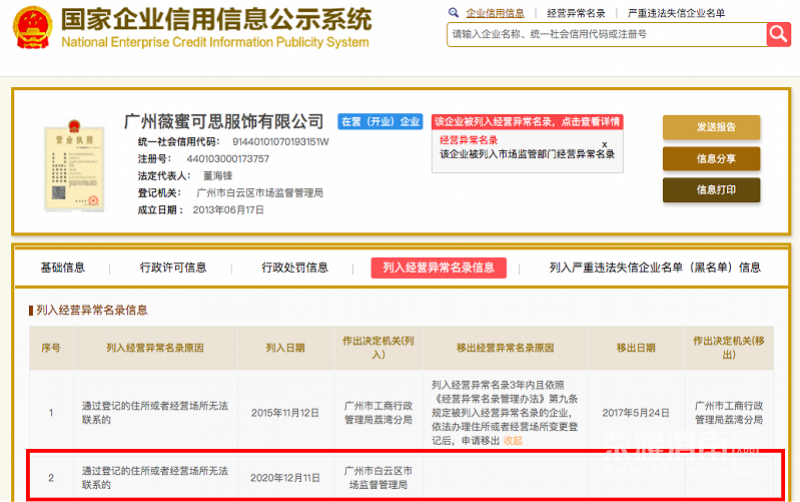Click the 列入经营异常名录原因 column header
Viewport: 800px width, 502px height.
155,348
